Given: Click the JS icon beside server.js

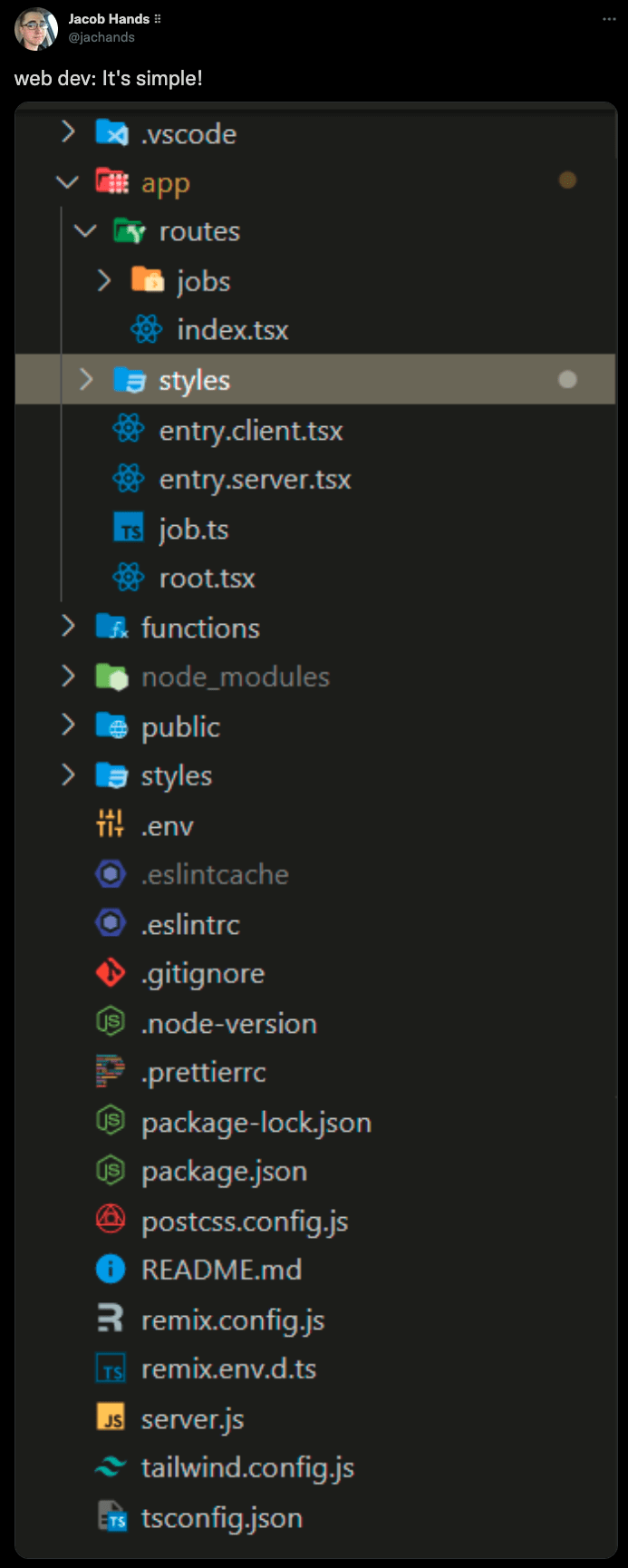Looking at the screenshot, I should (x=111, y=1417).
